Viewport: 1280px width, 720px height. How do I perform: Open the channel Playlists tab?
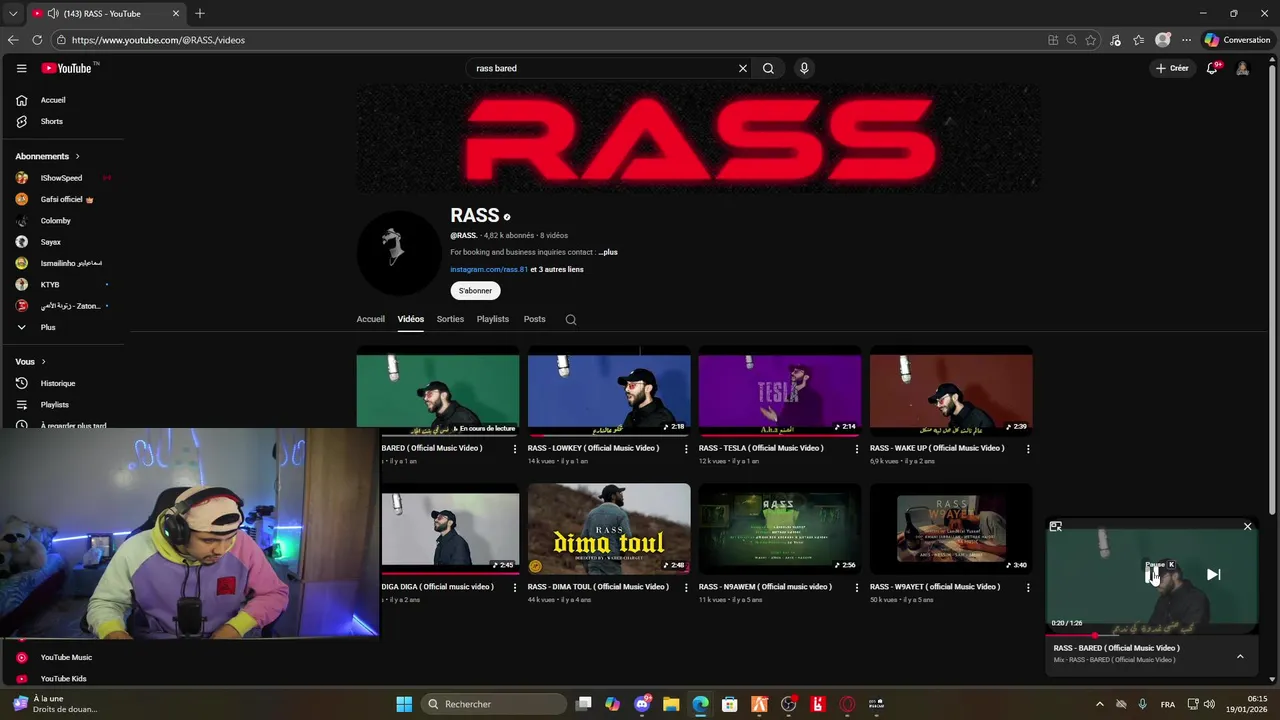pos(493,319)
